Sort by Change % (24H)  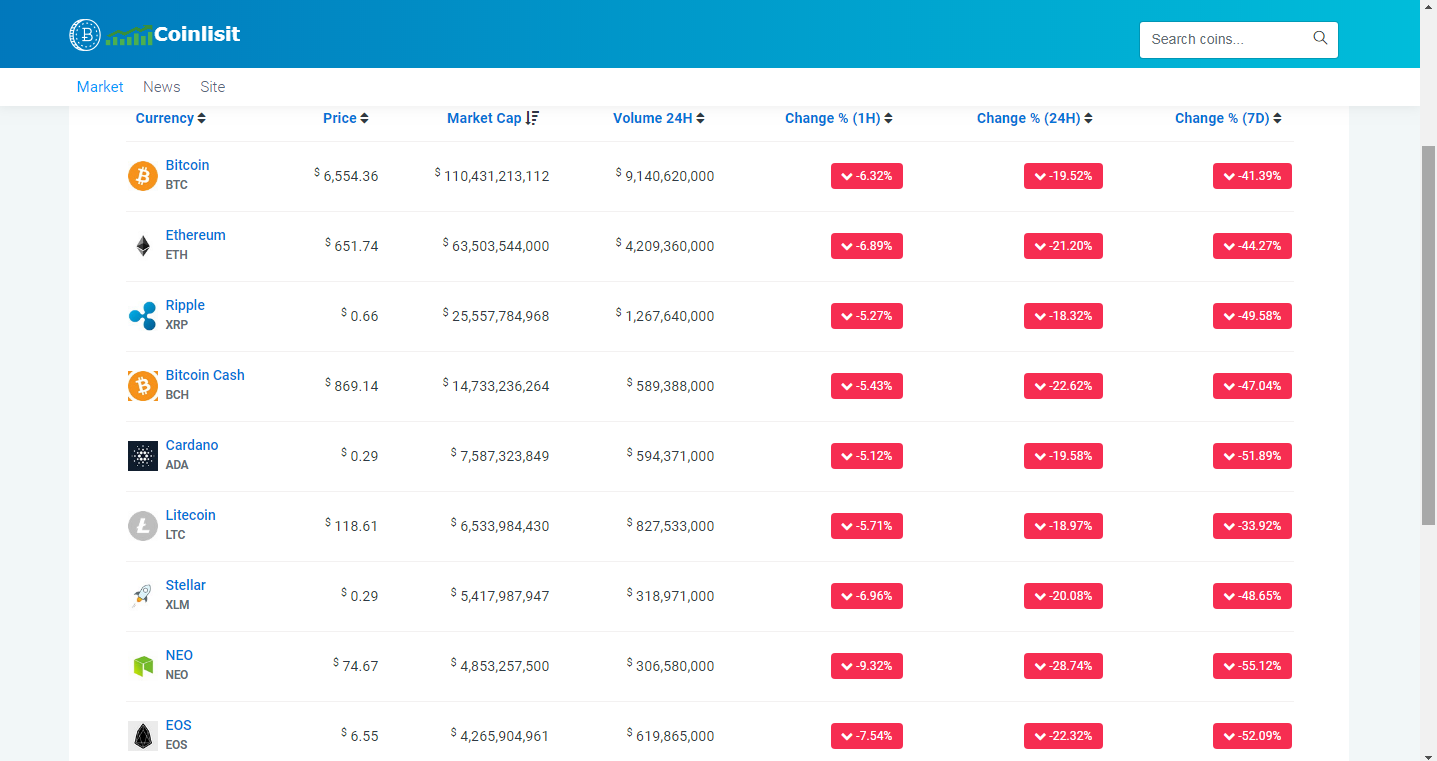click(1035, 118)
